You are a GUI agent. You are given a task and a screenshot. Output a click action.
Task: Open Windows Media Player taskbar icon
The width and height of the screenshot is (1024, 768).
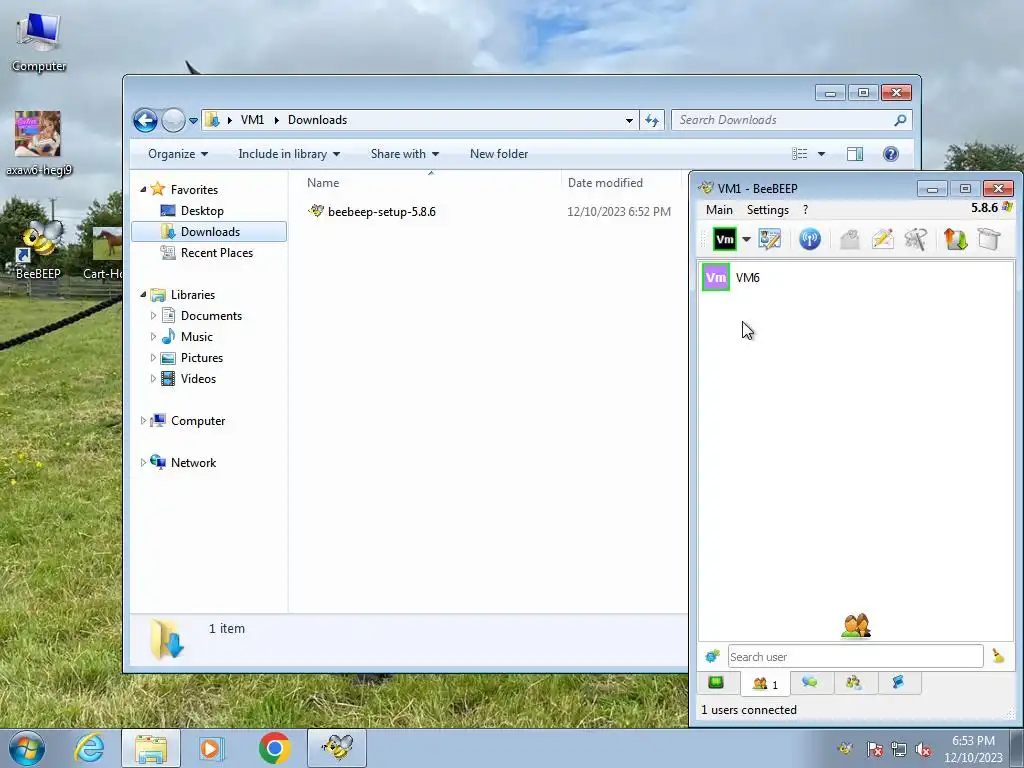tap(210, 748)
